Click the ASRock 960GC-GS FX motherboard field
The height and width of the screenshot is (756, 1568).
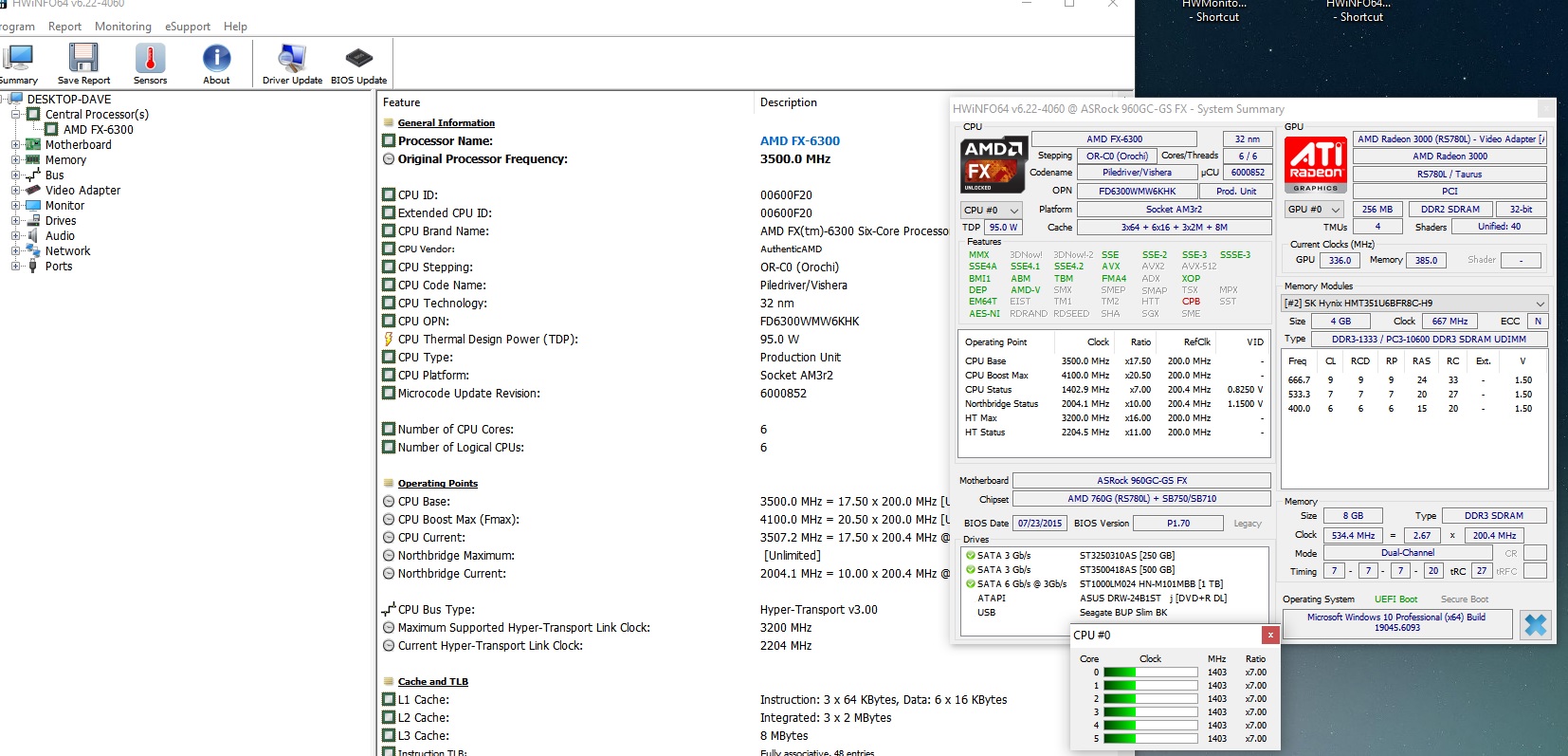coord(1141,481)
